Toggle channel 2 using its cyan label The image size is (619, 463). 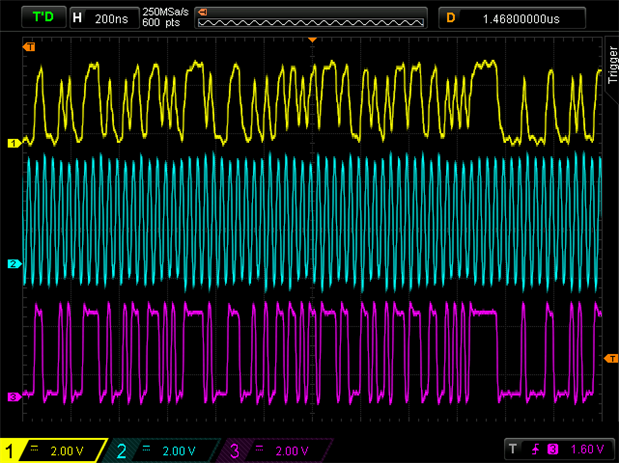(121, 451)
